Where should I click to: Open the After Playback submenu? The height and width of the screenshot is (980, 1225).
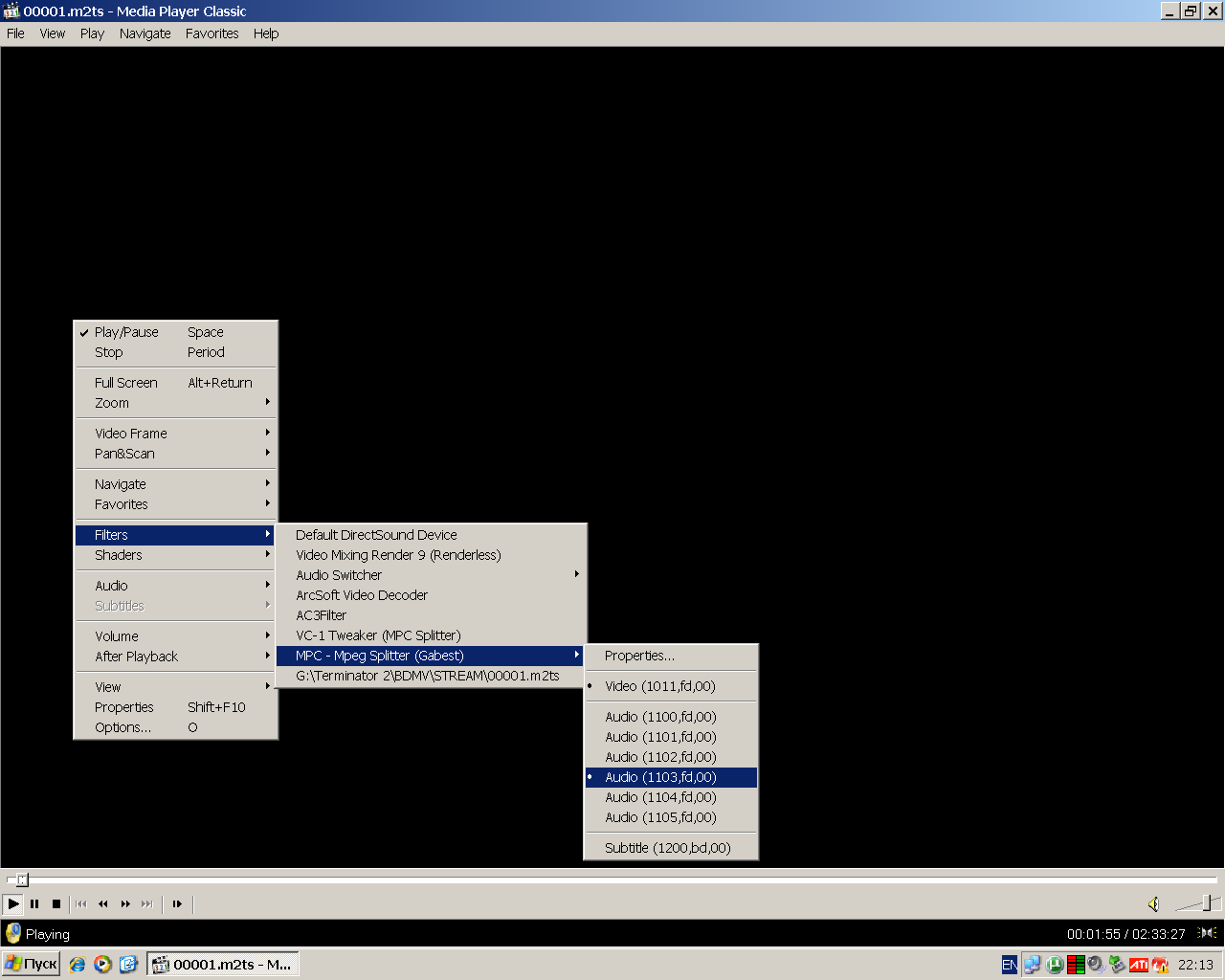(136, 657)
